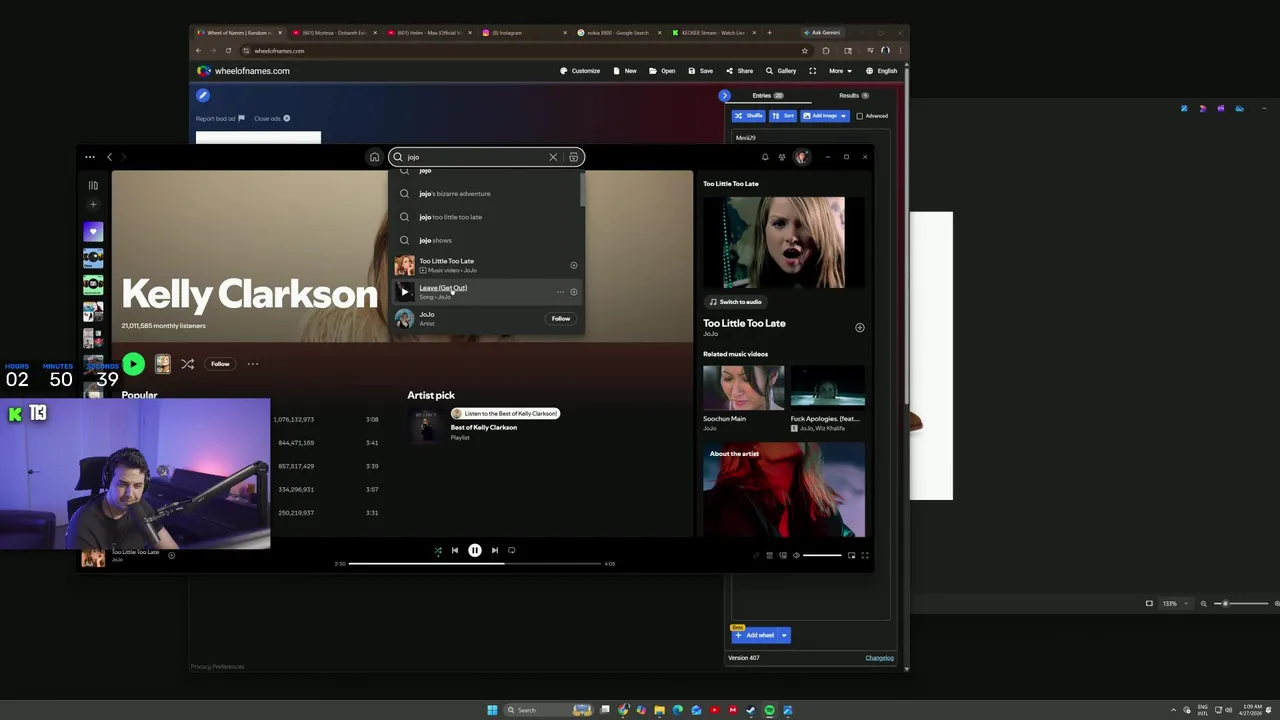Screen dimensions: 1280x720
Task: Add 'Leave (Get Out)' to library via plus icon
Action: 574,292
